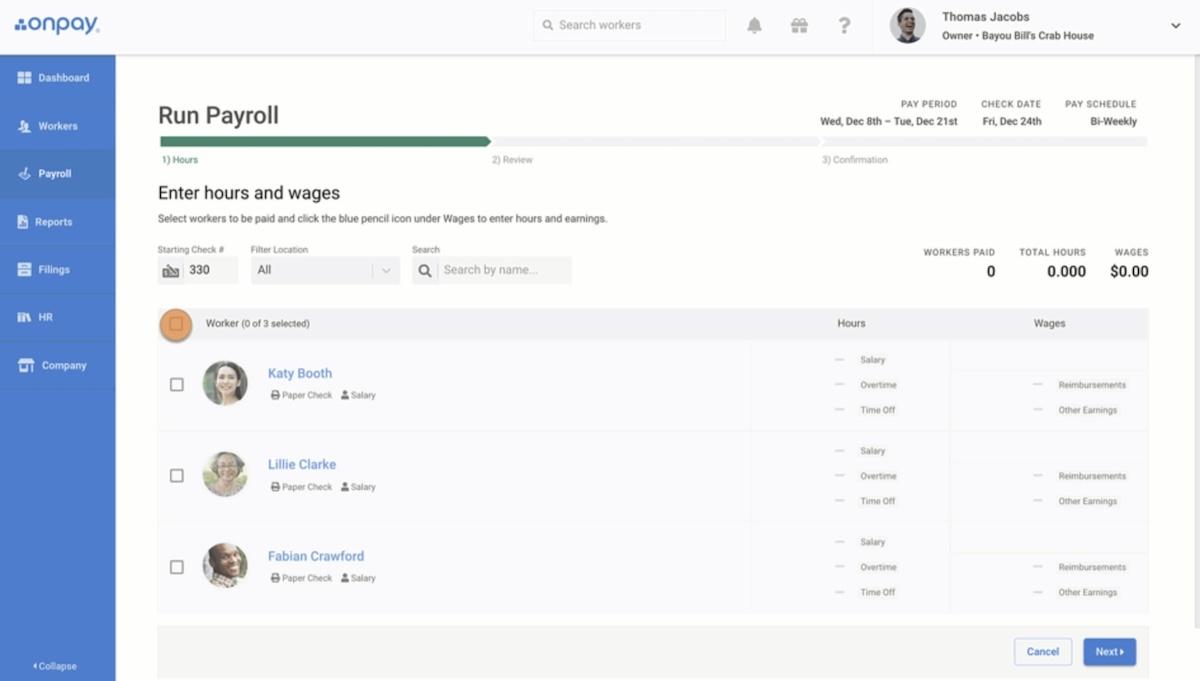This screenshot has height=681, width=1200.
Task: Click pay period 'Wed, Dec 8th – Tue, Dec 21st'
Action: click(888, 121)
